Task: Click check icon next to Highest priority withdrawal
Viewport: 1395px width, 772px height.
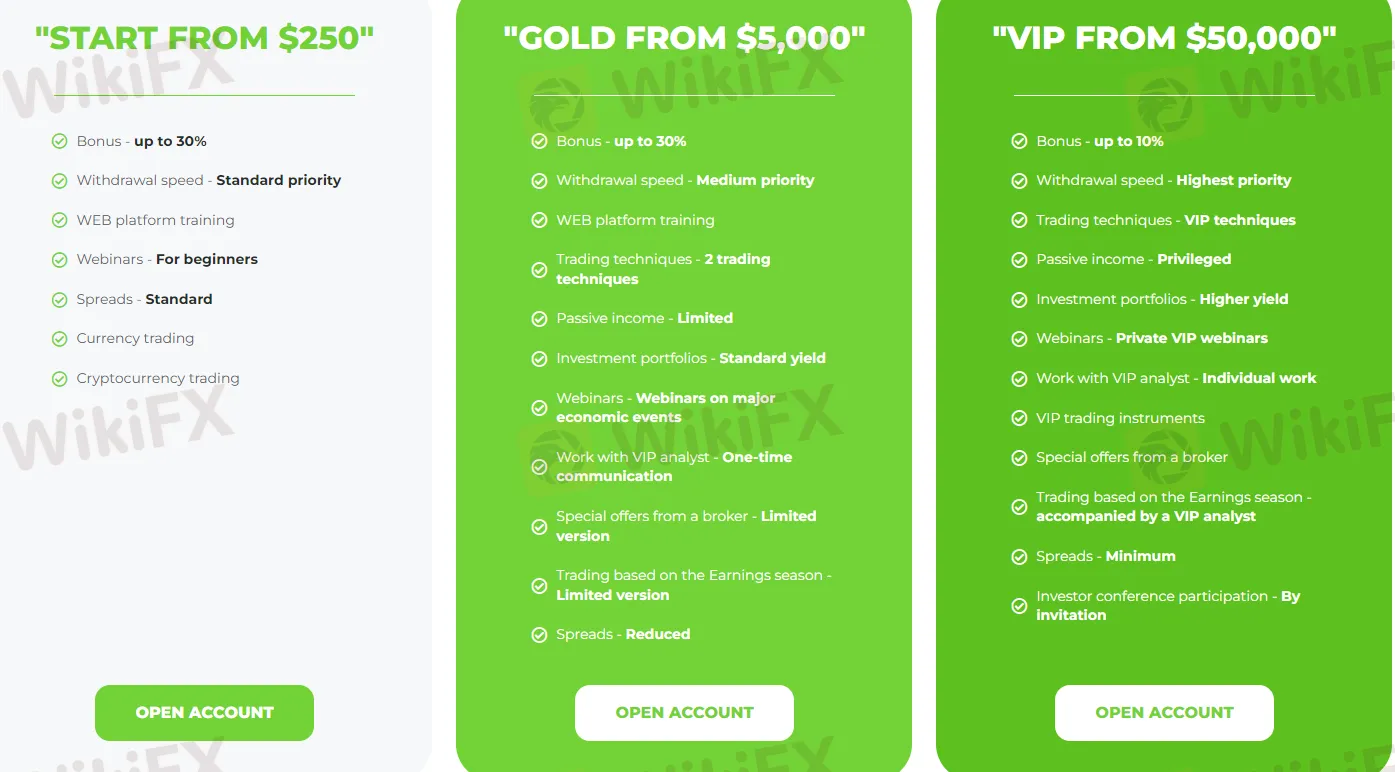Action: click(1019, 181)
